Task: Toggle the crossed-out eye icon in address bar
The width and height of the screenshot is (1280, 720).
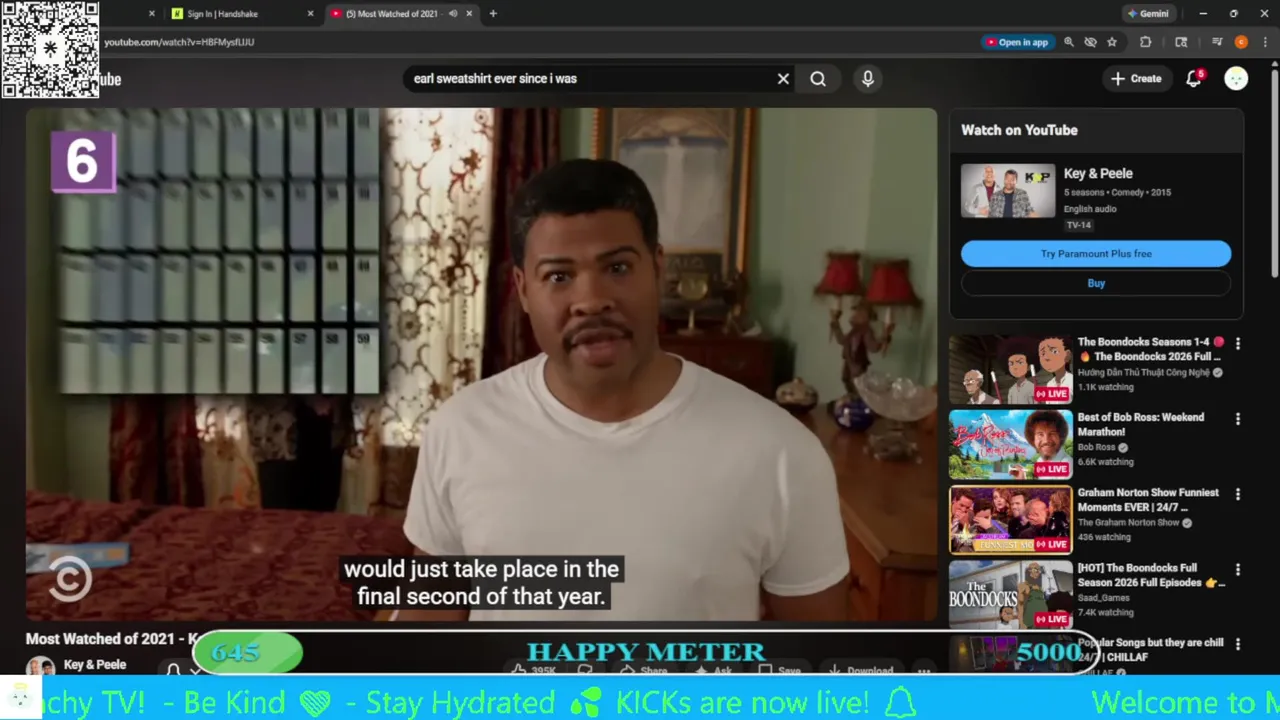Action: point(1090,42)
